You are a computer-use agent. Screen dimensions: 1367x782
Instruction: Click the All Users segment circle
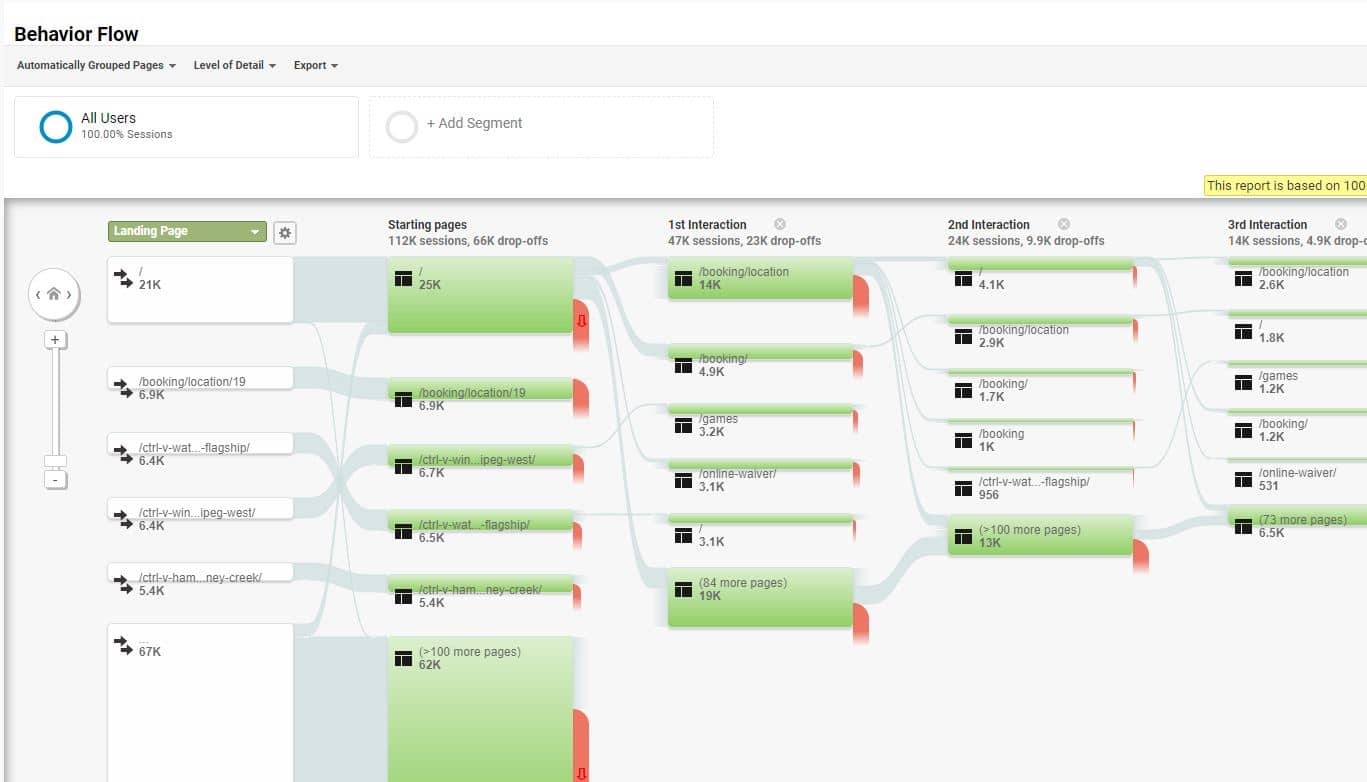tap(55, 126)
